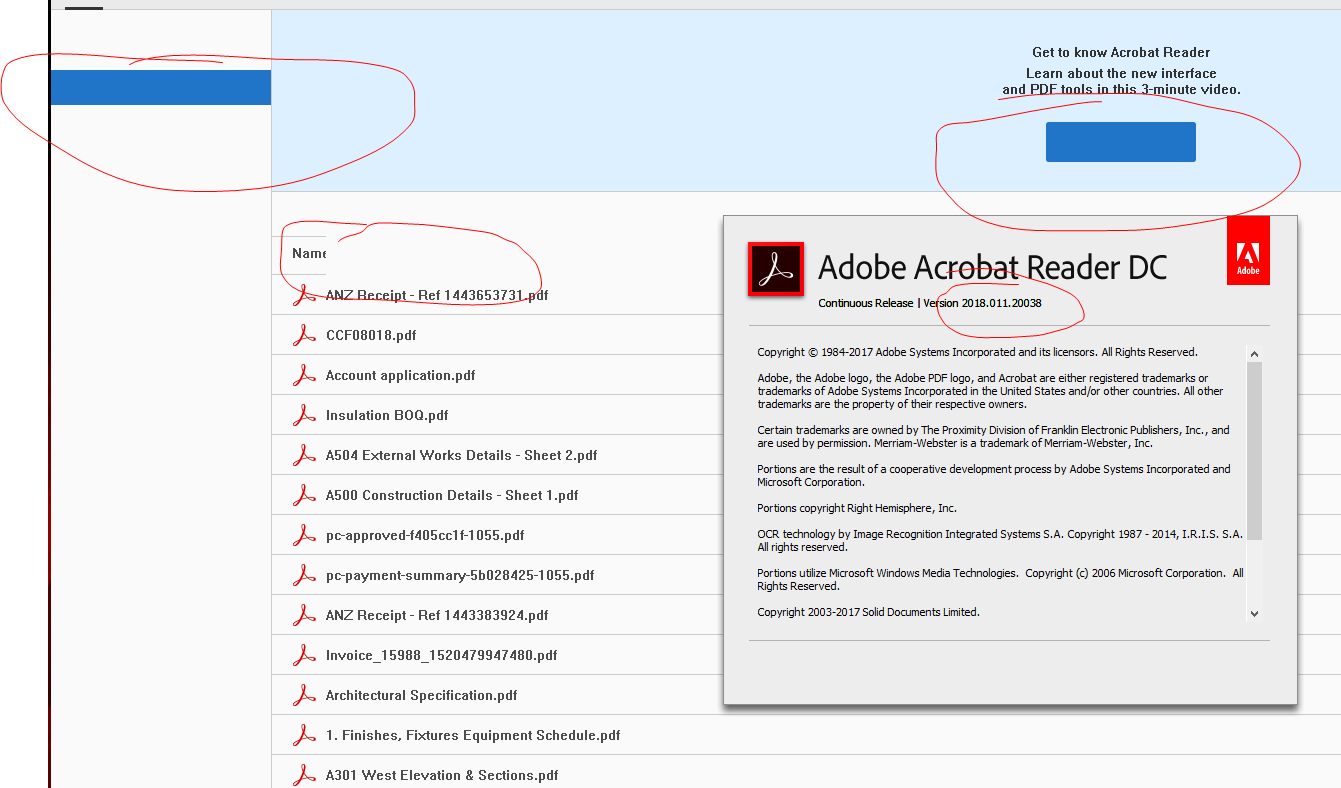Click the Adobe Acrobat Reader DC title text
The height and width of the screenshot is (788, 1341).
pos(993,267)
